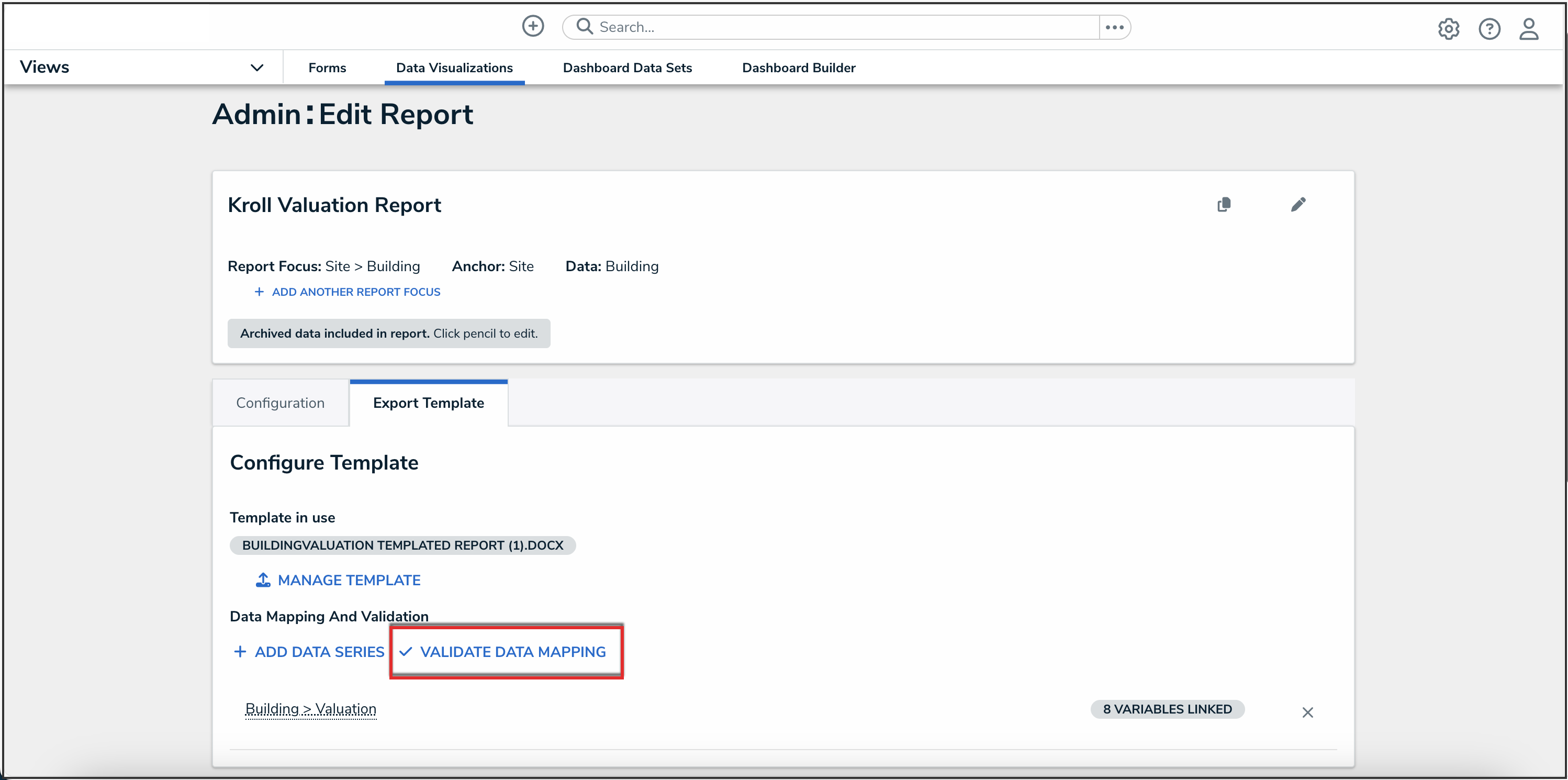Click the search magnifying glass icon
1568x780 pixels.
[585, 26]
